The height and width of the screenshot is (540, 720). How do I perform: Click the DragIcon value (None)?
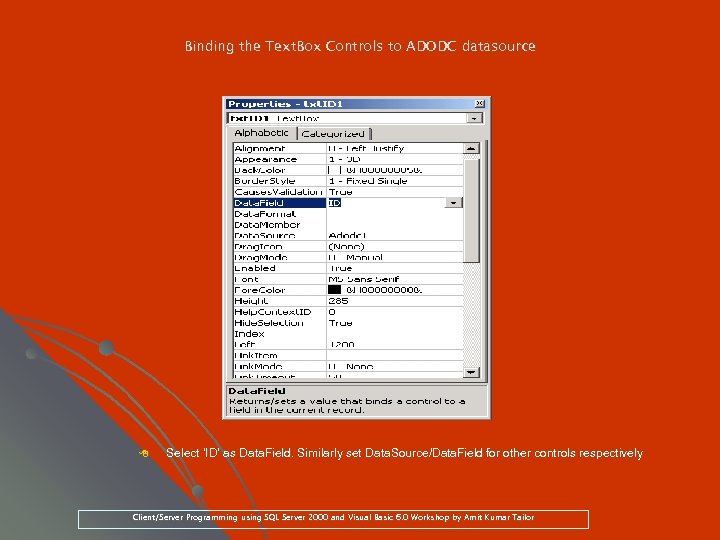346,247
